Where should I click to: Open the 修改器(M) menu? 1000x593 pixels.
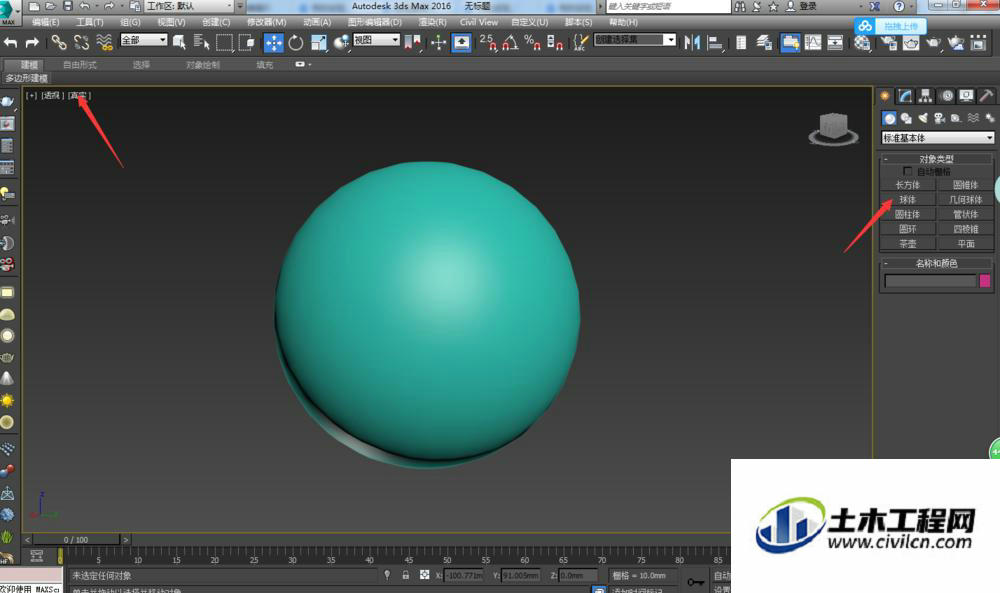[267, 22]
